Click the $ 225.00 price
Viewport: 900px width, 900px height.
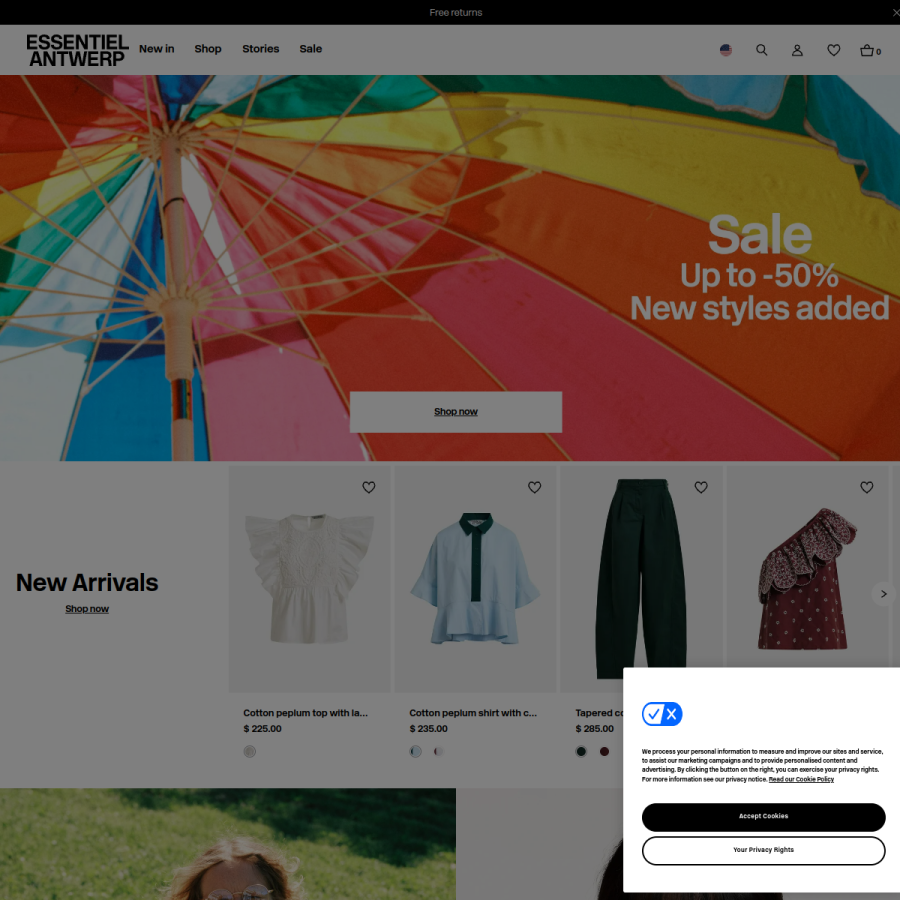click(x=262, y=728)
